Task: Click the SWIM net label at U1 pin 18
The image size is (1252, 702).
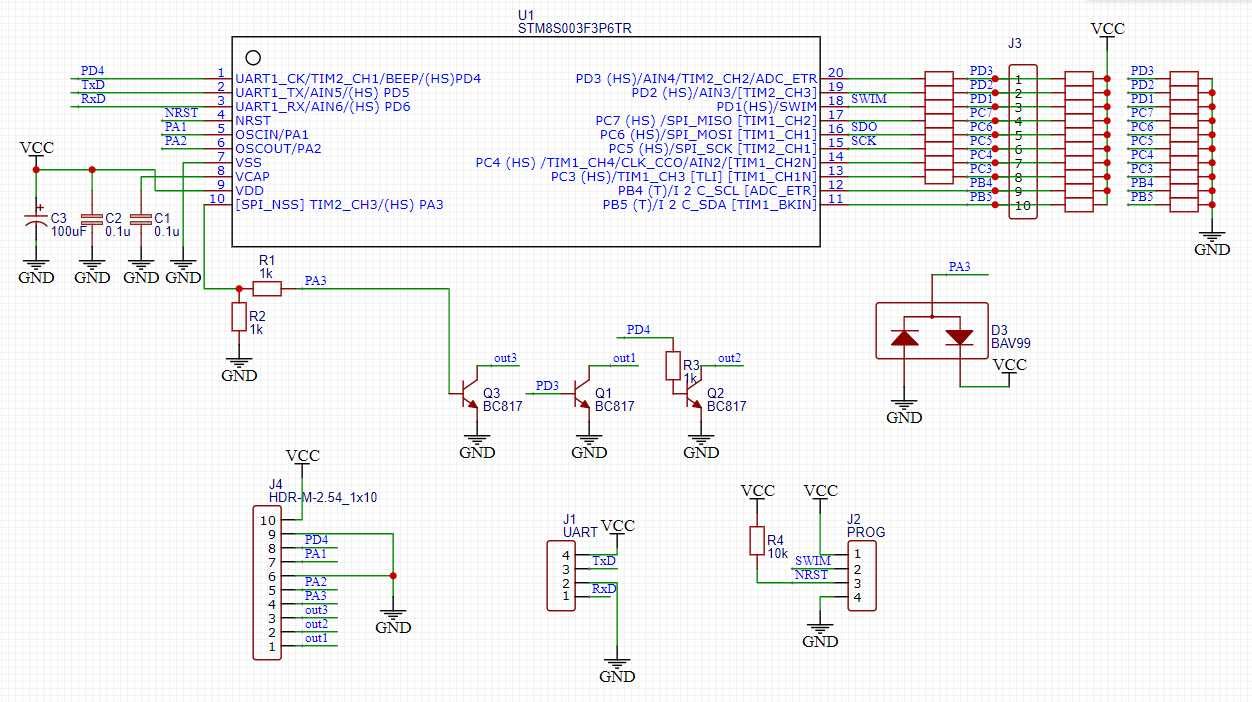Action: (x=868, y=99)
